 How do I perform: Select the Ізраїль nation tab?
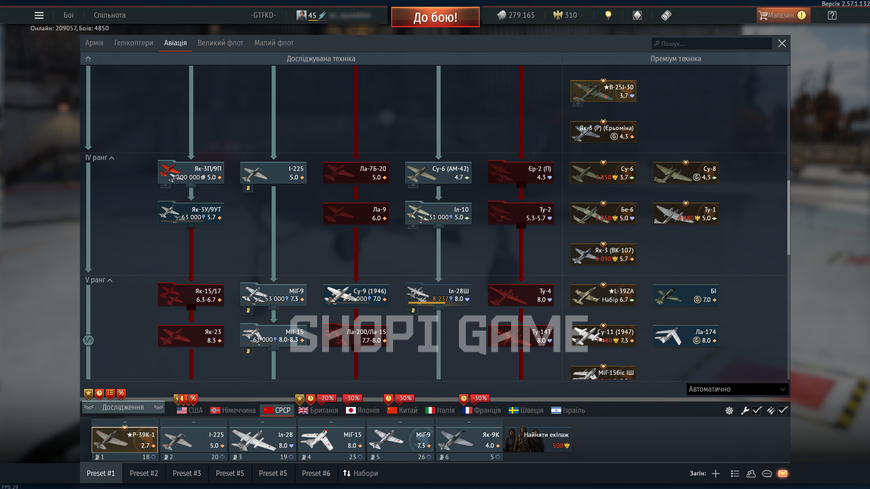(x=568, y=410)
